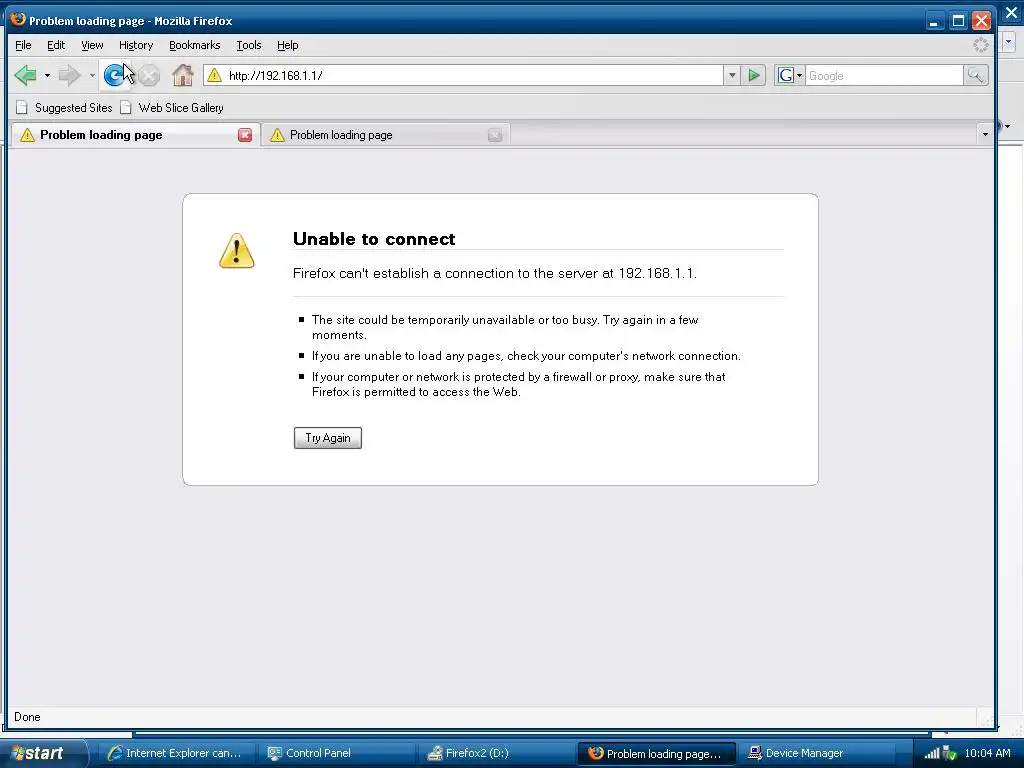The image size is (1024, 768).
Task: Expand the address bar history dropdown
Action: click(732, 76)
